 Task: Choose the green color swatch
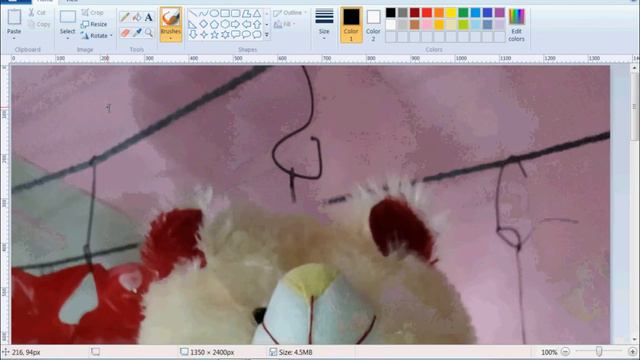click(x=463, y=13)
